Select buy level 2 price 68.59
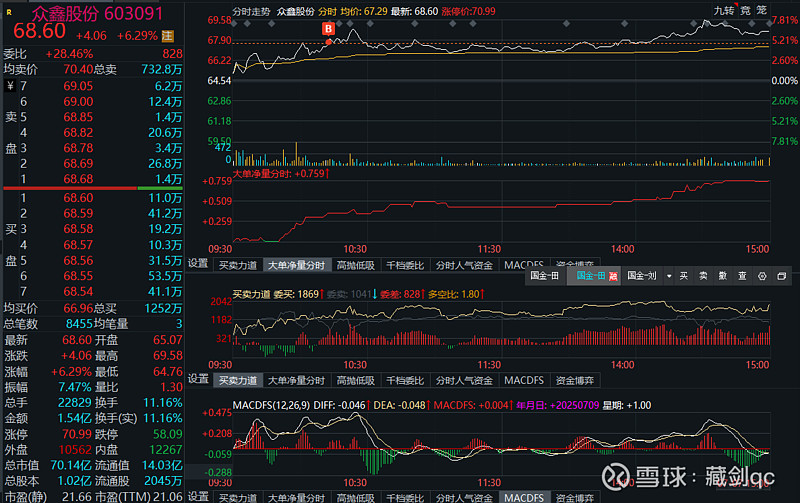This screenshot has height=503, width=800. 78,213
